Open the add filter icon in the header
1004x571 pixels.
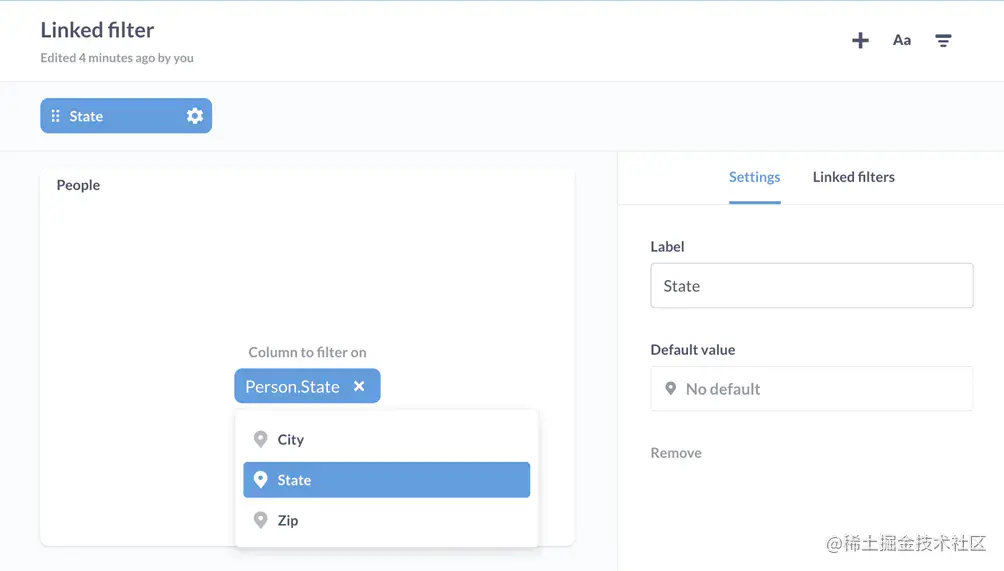click(943, 40)
